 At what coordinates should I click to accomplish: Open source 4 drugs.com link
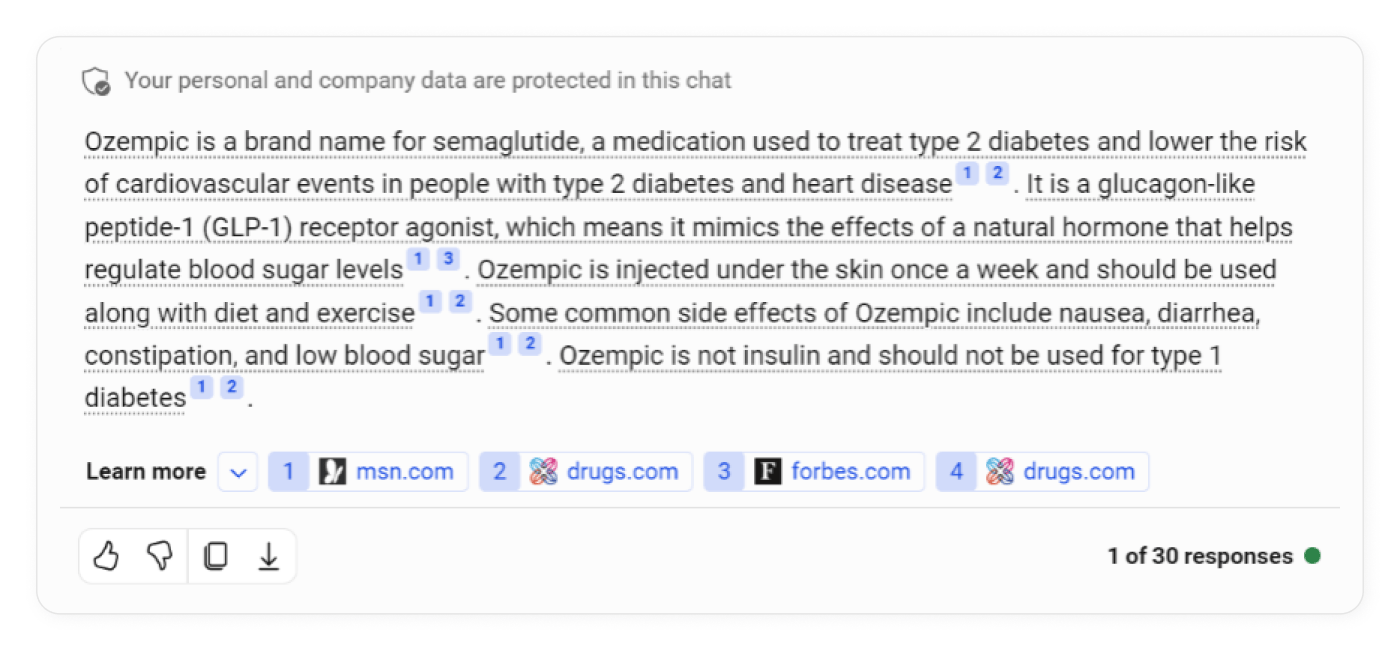pyautogui.click(x=1078, y=472)
